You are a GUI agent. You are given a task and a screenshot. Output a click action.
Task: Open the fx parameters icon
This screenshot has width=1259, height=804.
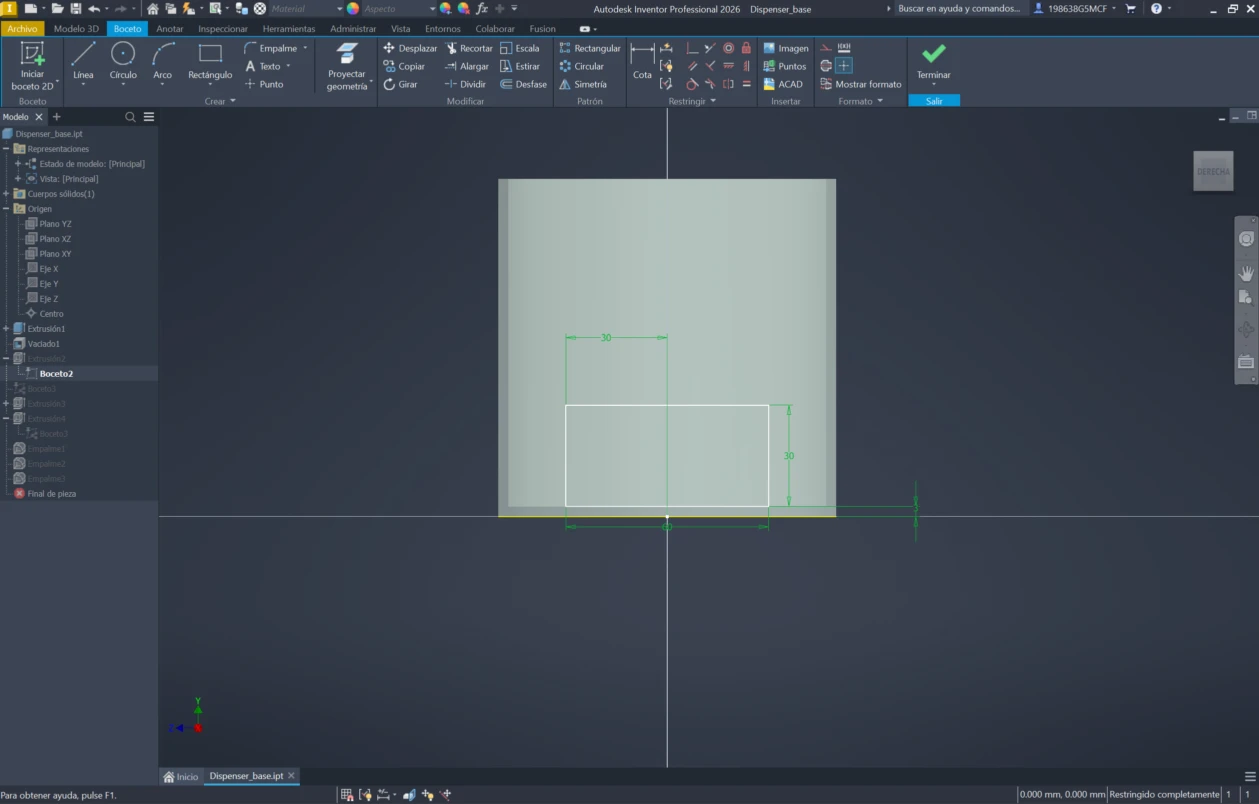(482, 8)
